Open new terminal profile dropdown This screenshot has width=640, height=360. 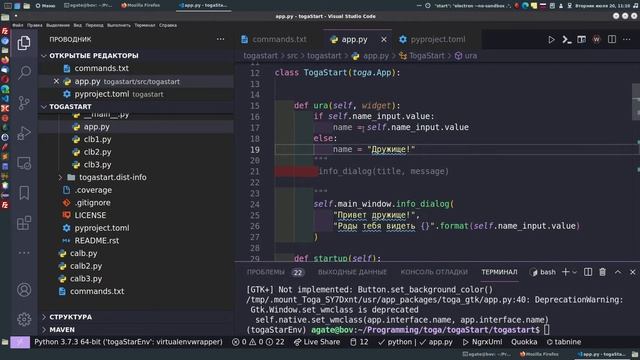[574, 272]
